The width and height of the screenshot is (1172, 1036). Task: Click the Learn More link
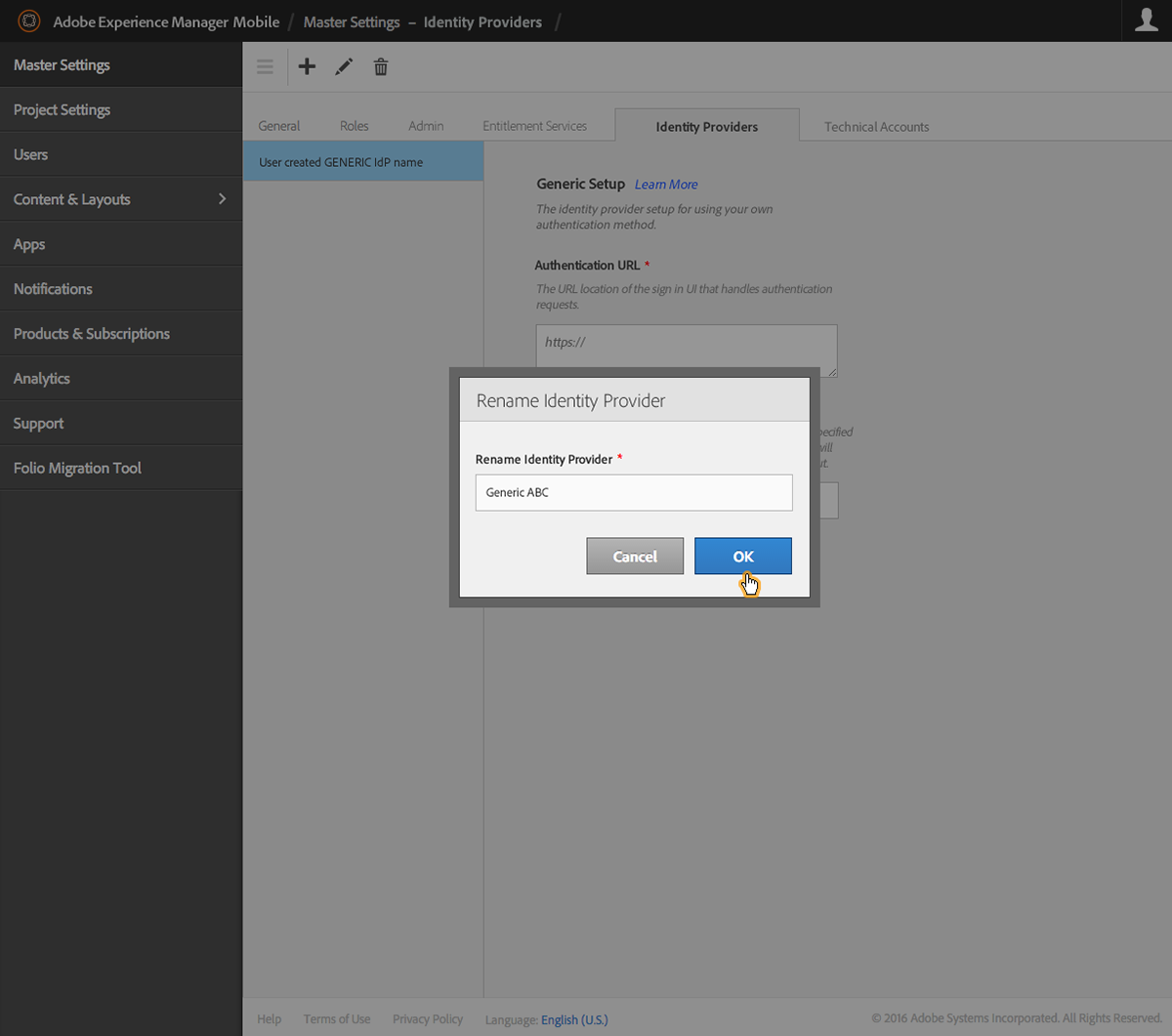click(x=666, y=185)
